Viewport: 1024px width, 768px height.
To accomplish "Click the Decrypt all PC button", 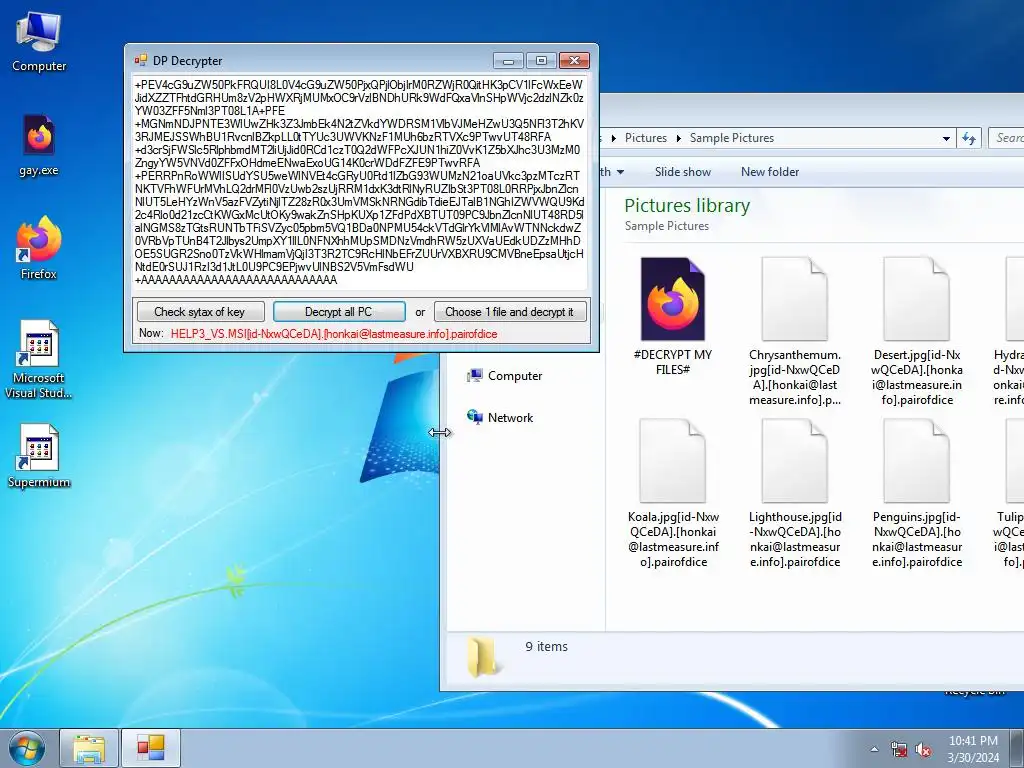I will click(x=338, y=312).
